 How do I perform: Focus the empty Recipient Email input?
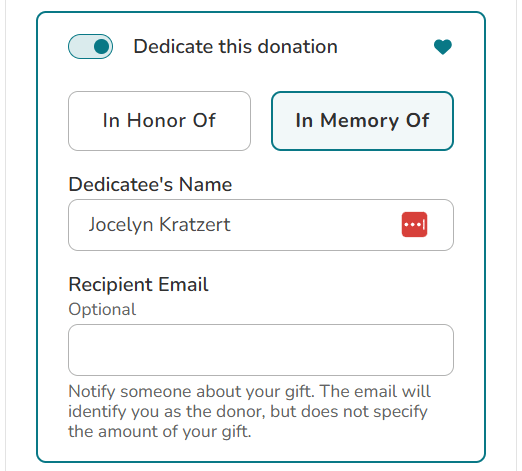261,350
